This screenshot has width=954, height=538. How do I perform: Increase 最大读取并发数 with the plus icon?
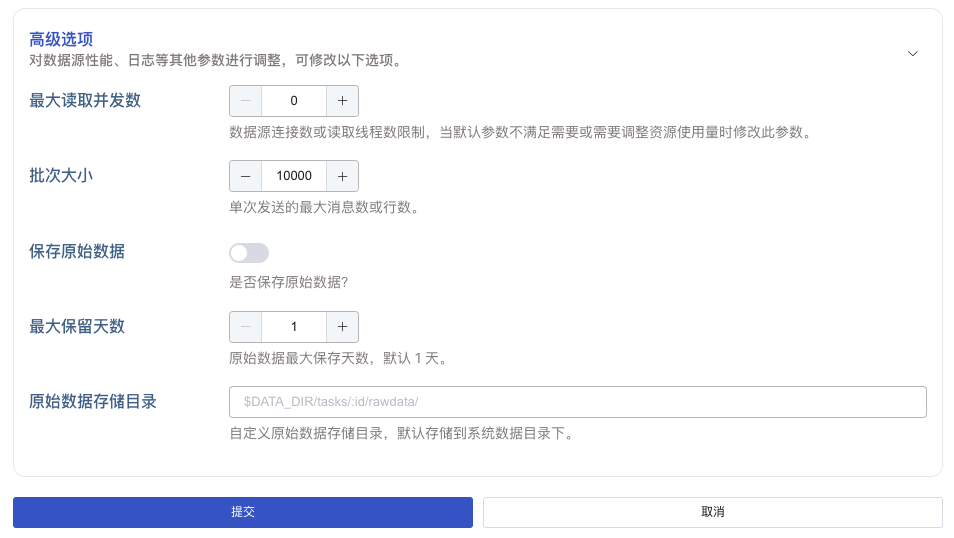(x=342, y=101)
